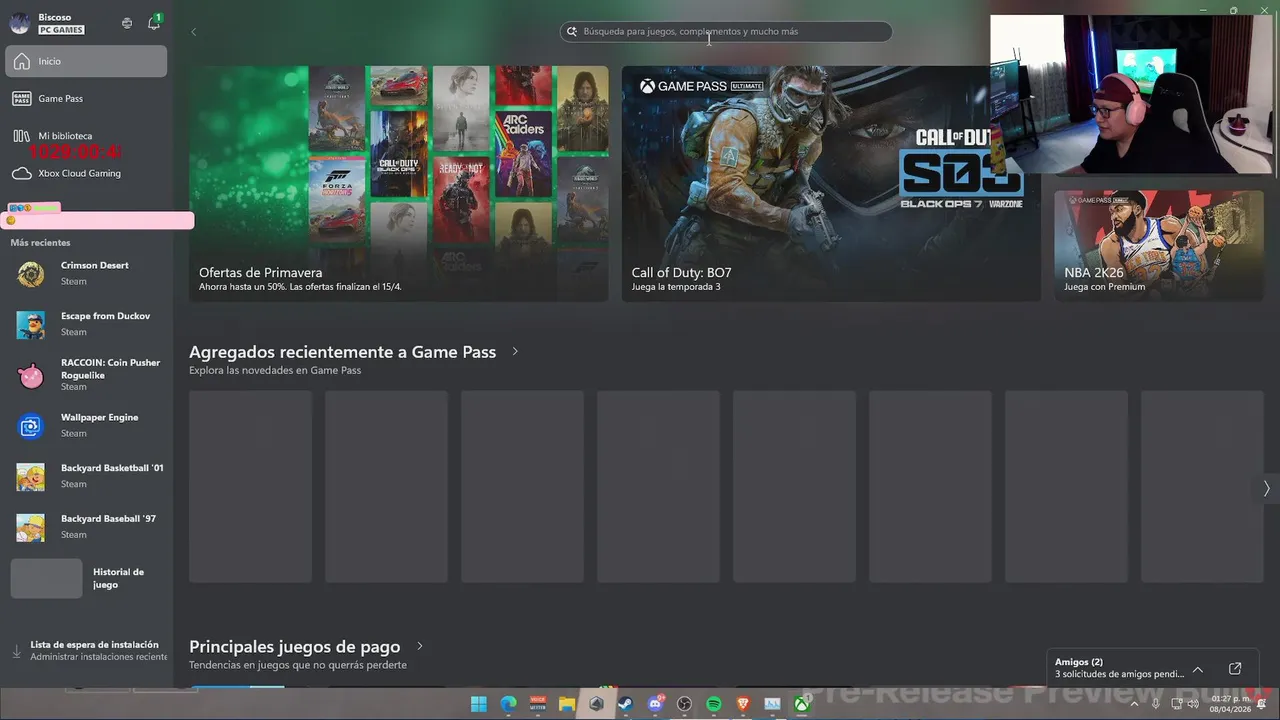Open Mi biblioteca
1280x720 pixels.
[86, 136]
